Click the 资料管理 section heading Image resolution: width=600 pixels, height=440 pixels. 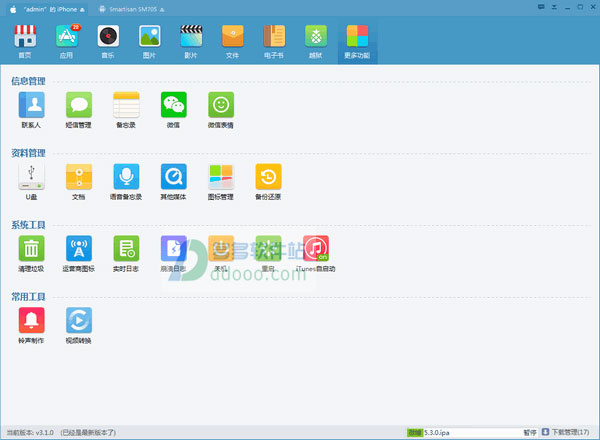tap(28, 153)
